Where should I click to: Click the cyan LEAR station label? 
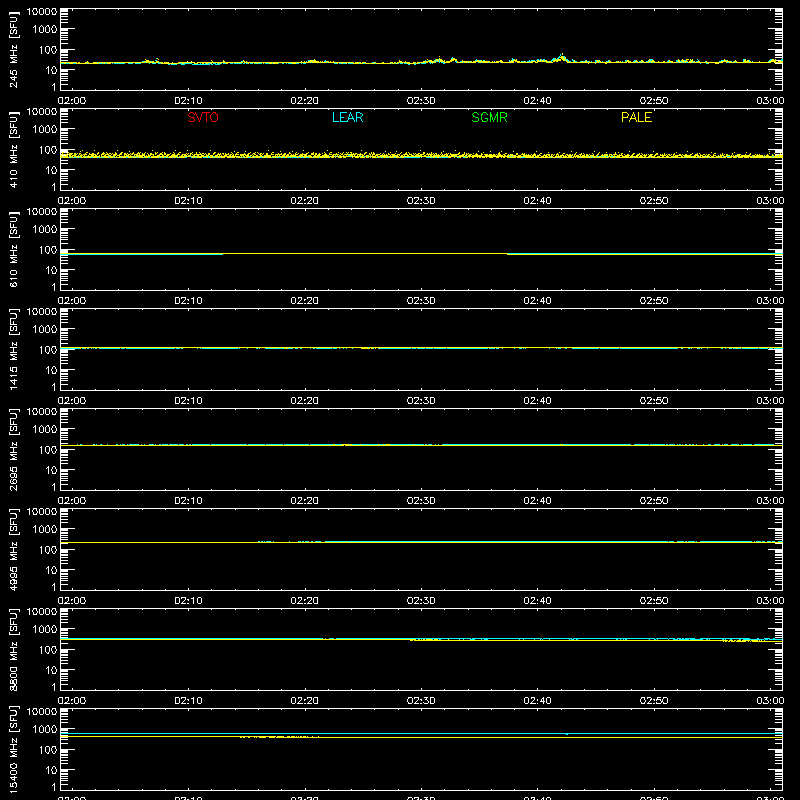pyautogui.click(x=347, y=117)
